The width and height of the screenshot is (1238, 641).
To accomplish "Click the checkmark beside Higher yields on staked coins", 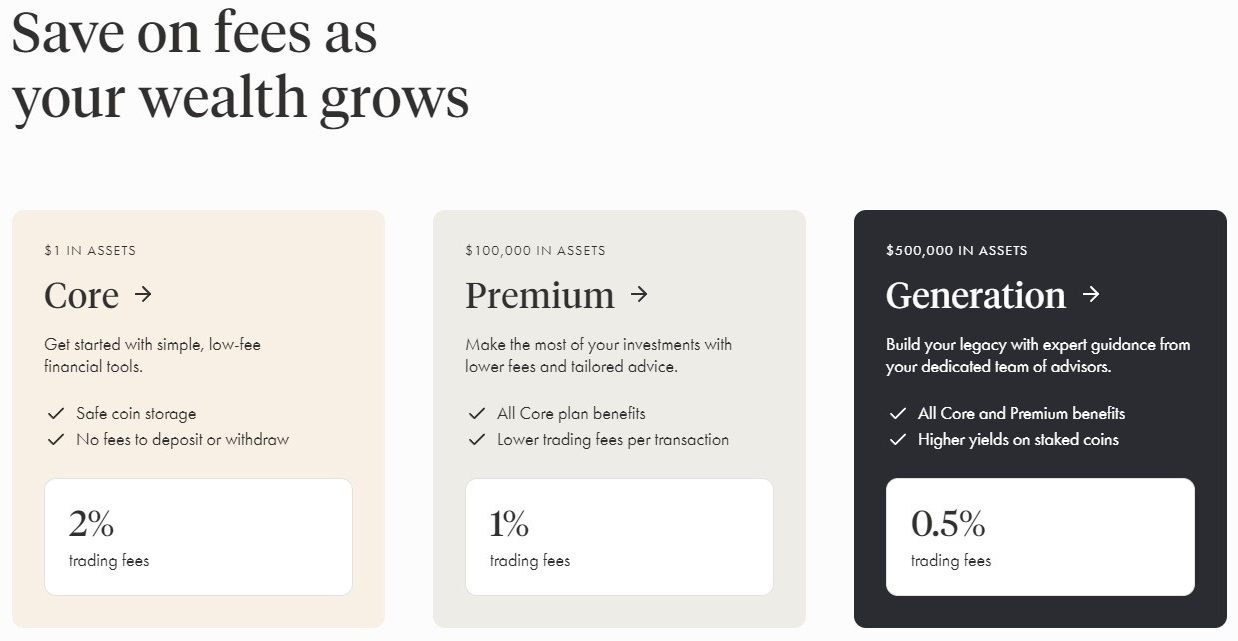I will click(x=898, y=440).
